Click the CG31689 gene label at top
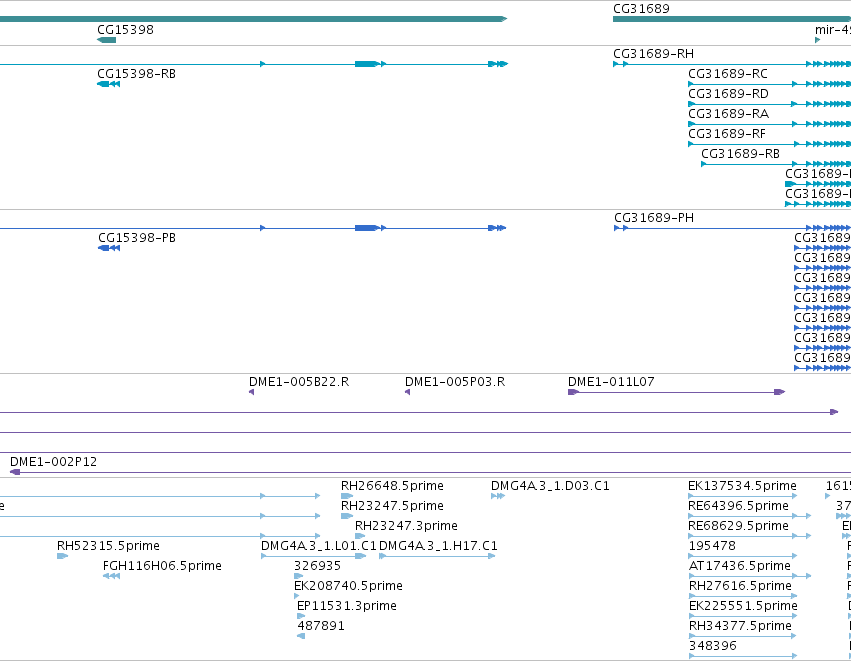Viewport: 851px width, 661px height. pos(641,9)
